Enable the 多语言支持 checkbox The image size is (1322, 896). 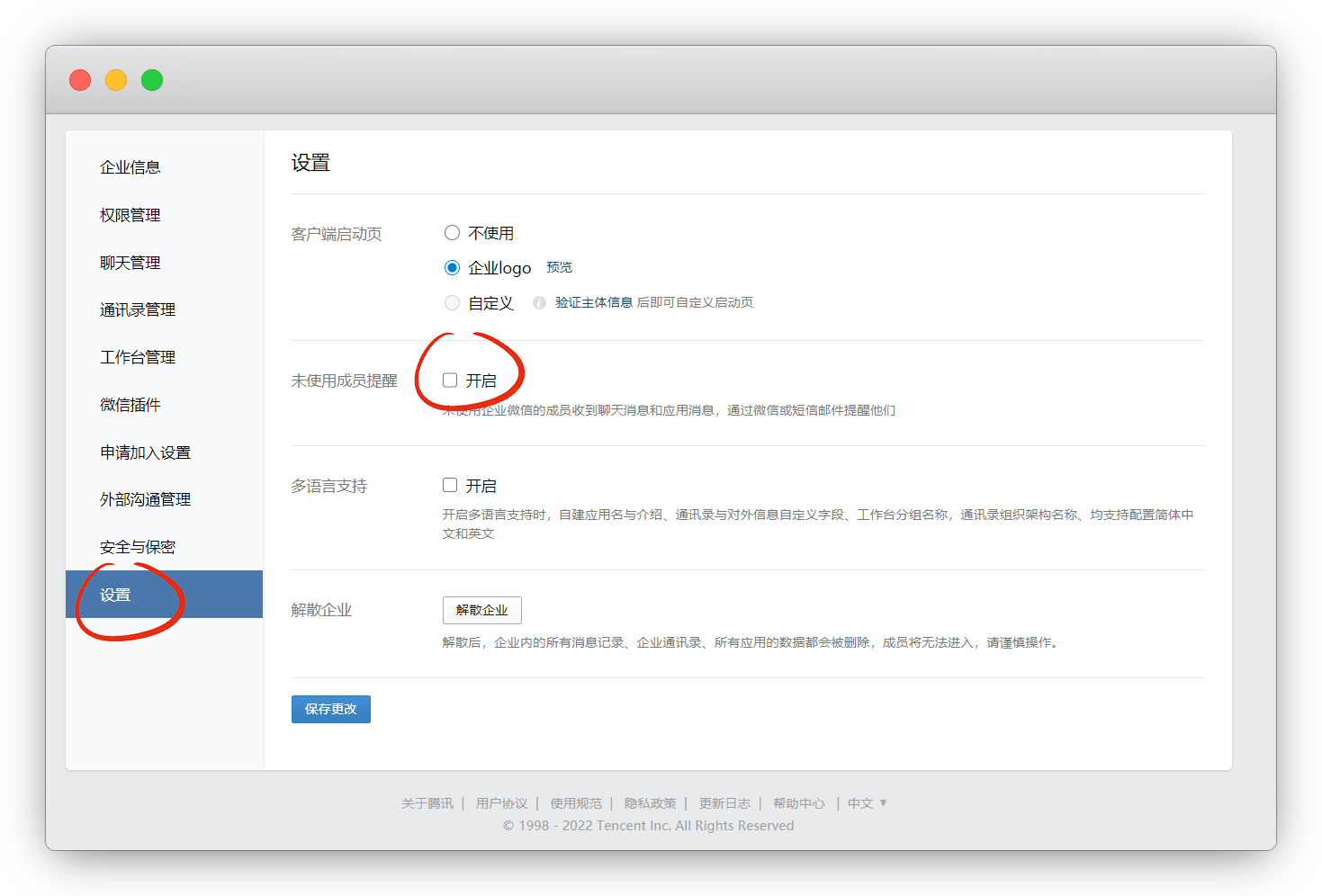(x=450, y=486)
